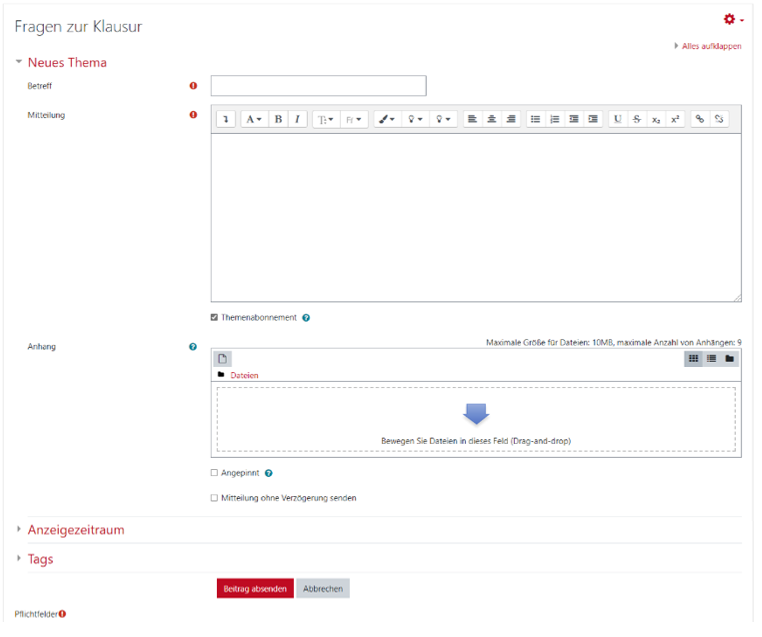Uncheck the Themenabonnement checkbox
This screenshot has width=762, height=637.
(214, 318)
